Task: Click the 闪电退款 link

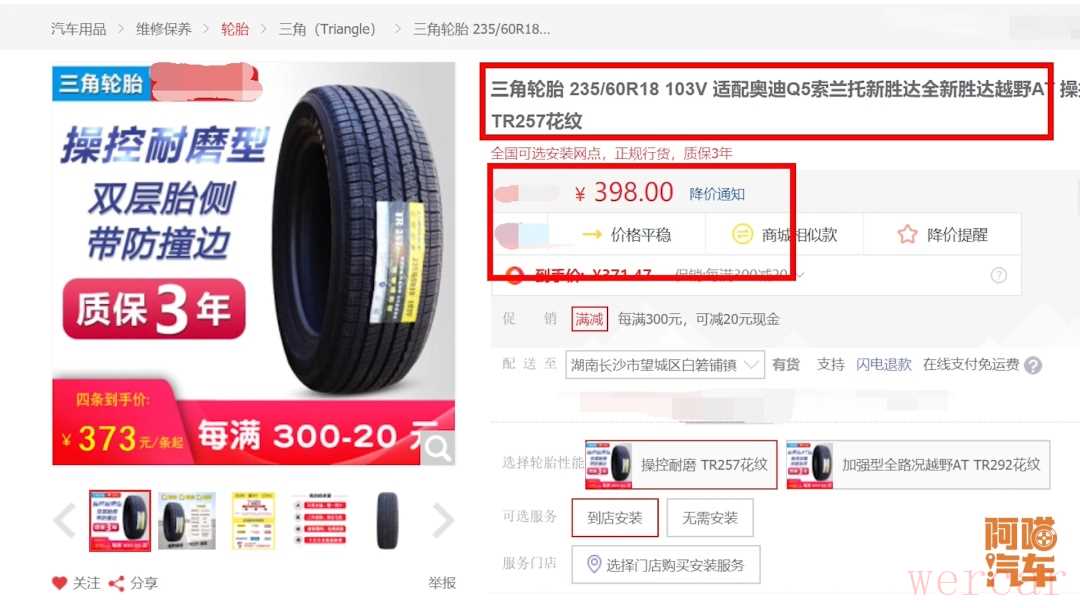Action: coord(883,364)
